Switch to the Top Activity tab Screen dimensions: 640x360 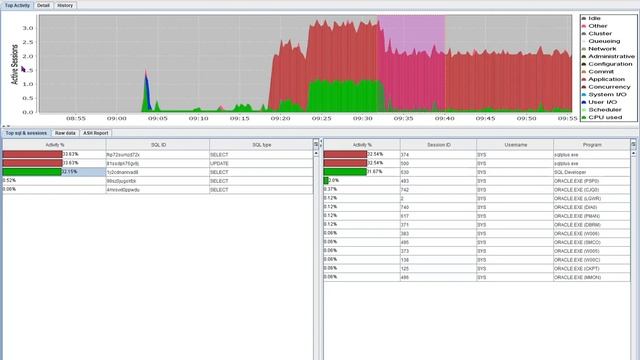pos(17,5)
